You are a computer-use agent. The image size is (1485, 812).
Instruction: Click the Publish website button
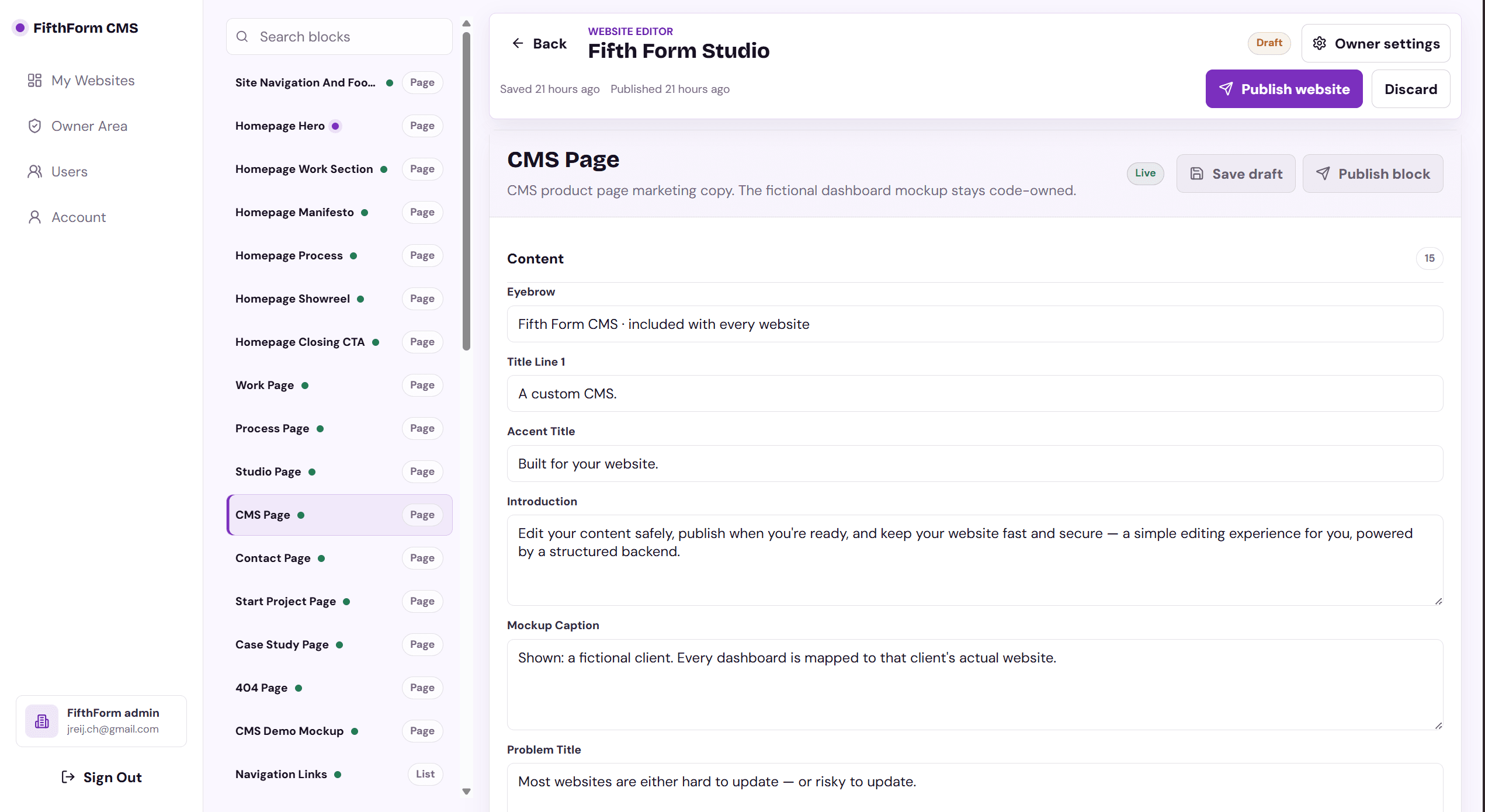pyautogui.click(x=1283, y=89)
